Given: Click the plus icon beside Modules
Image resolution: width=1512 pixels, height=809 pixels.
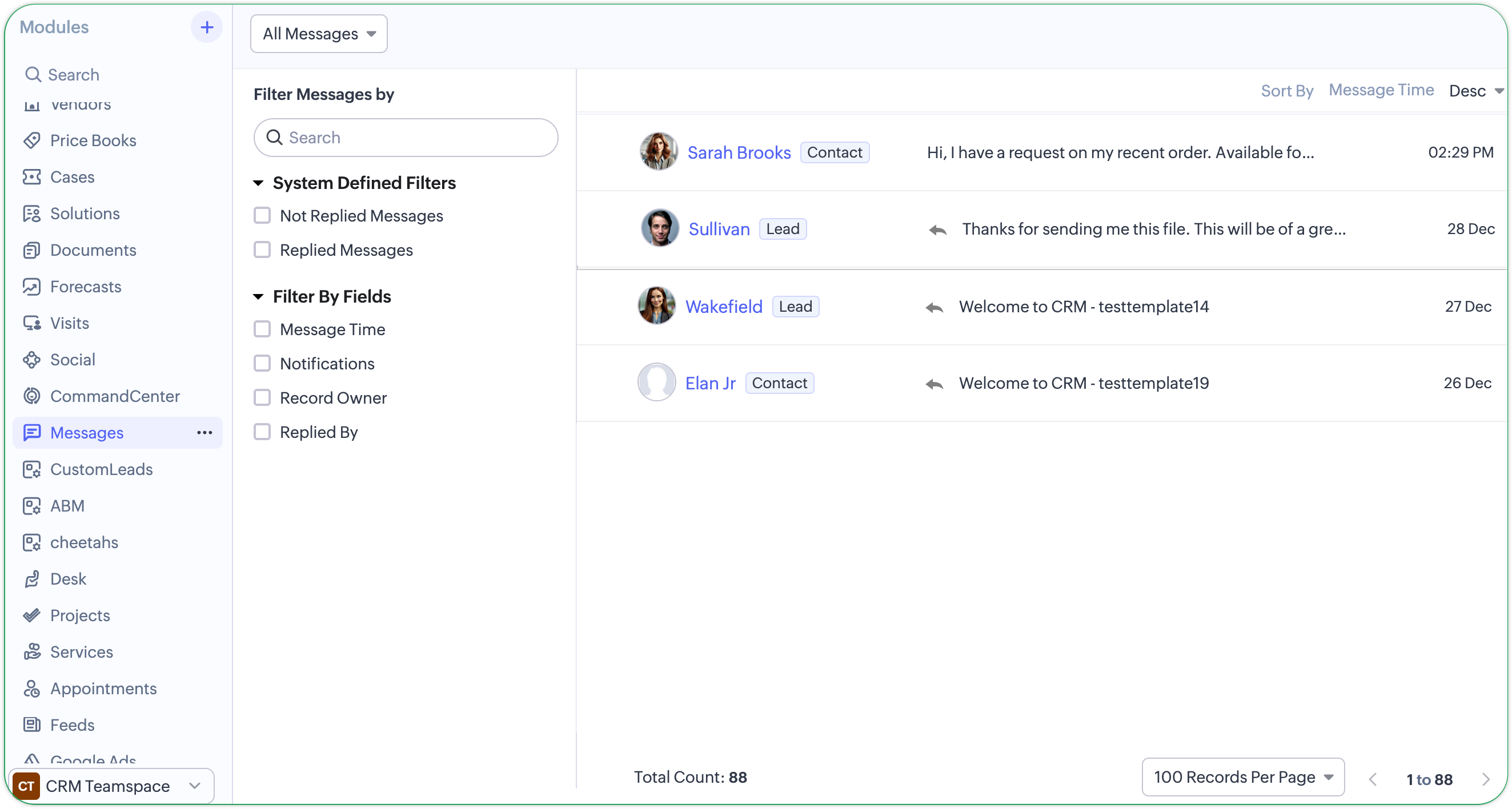Looking at the screenshot, I should (207, 27).
